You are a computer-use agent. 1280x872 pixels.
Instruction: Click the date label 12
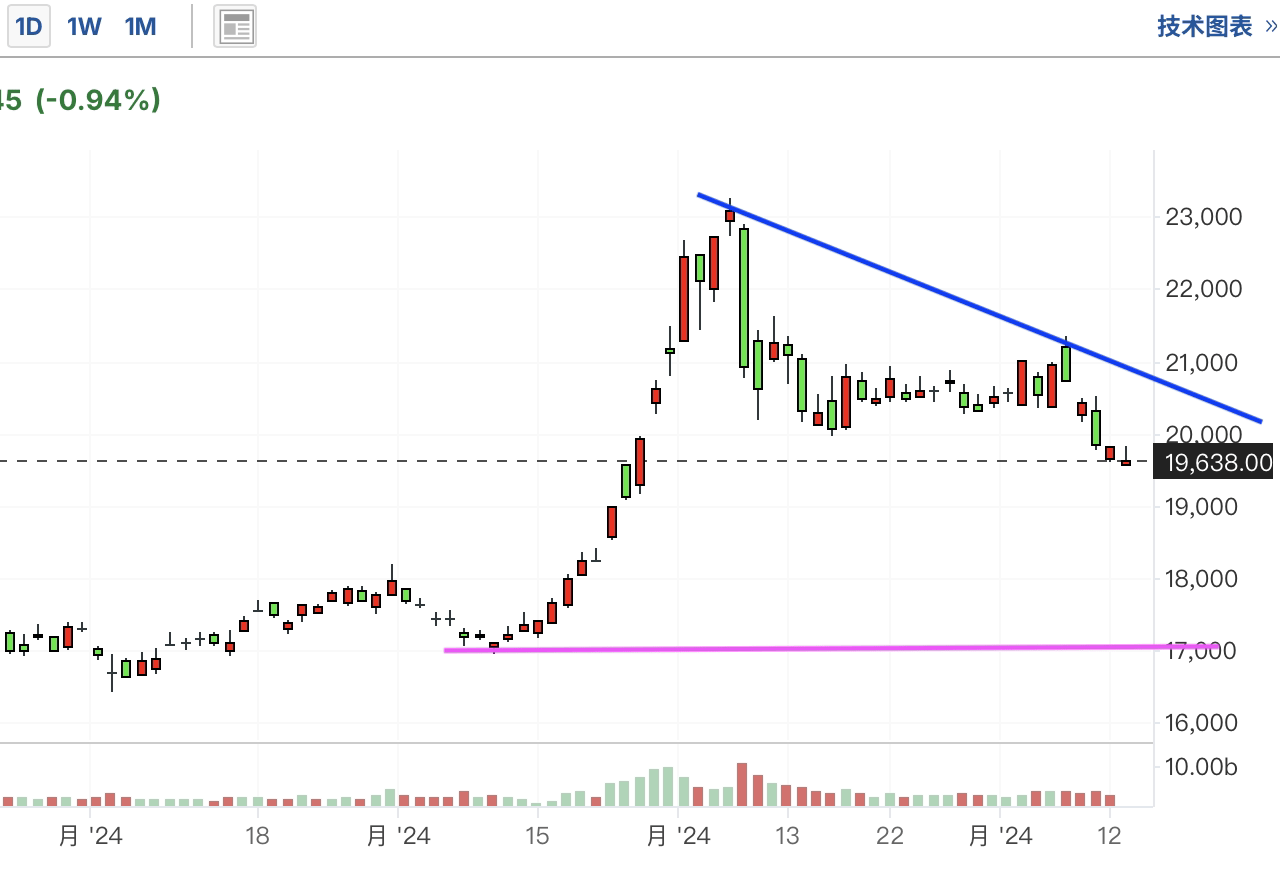click(1108, 835)
